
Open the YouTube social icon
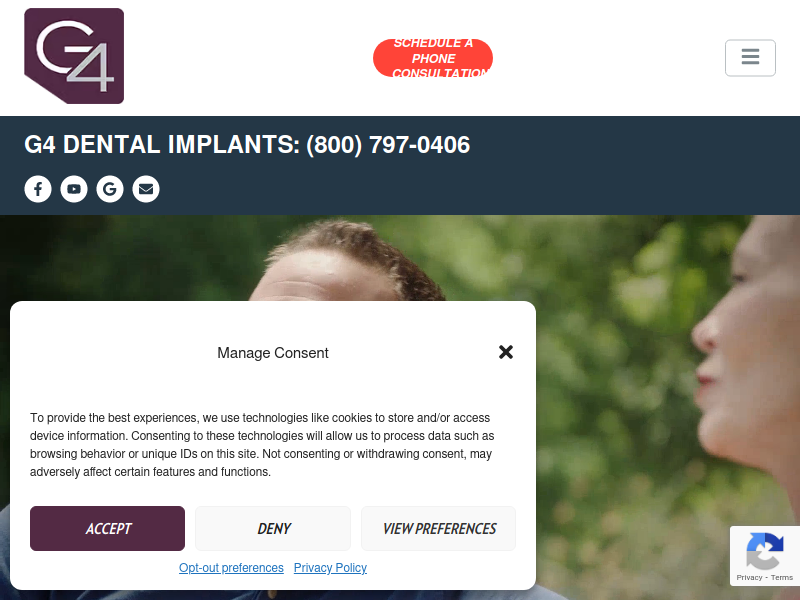pyautogui.click(x=74, y=189)
